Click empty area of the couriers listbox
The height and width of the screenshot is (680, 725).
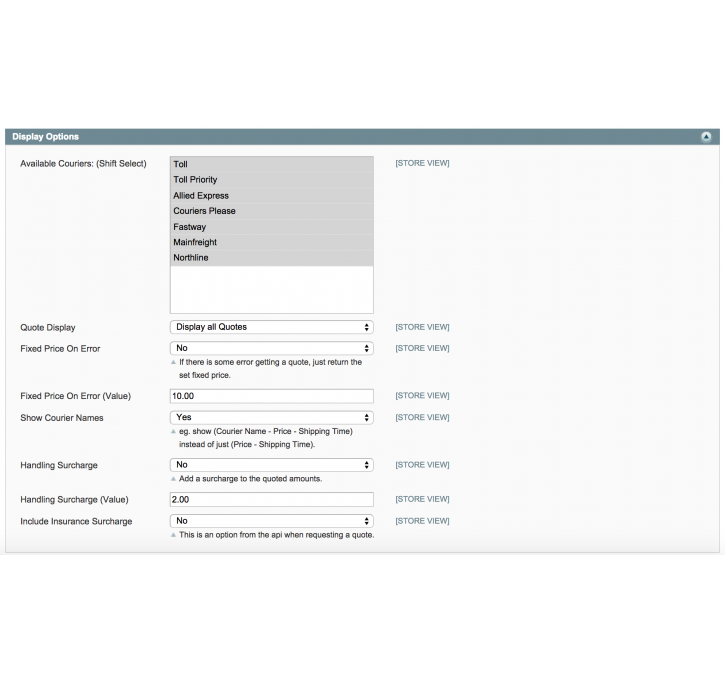pos(271,290)
